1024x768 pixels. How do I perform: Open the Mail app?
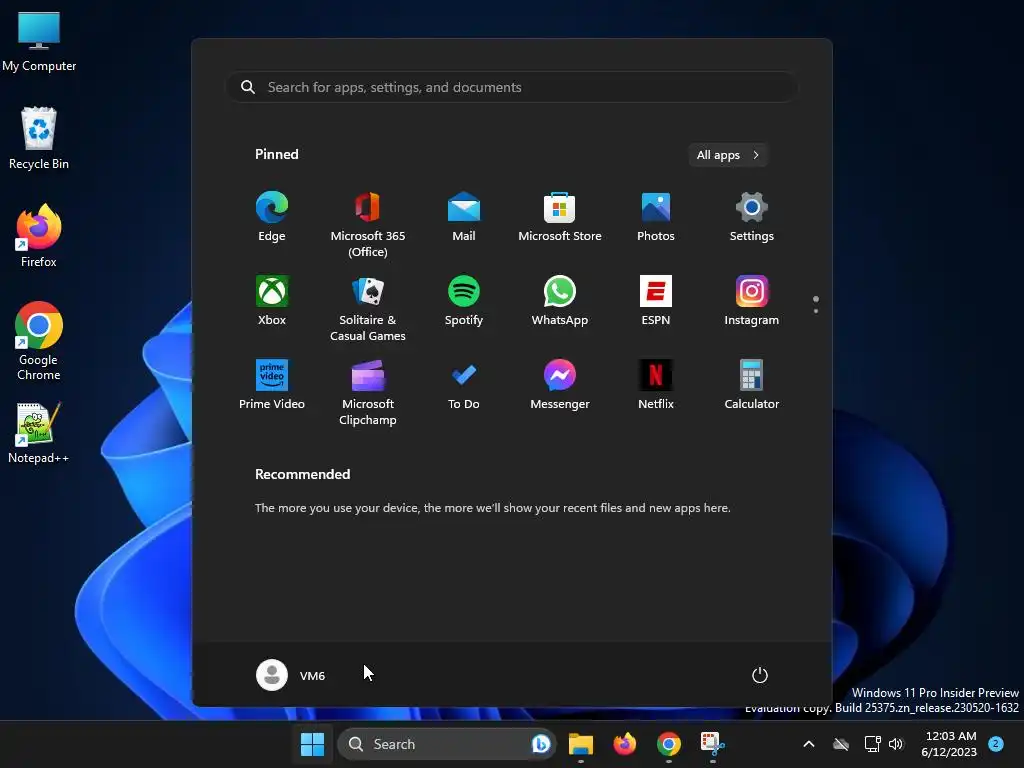(x=464, y=217)
